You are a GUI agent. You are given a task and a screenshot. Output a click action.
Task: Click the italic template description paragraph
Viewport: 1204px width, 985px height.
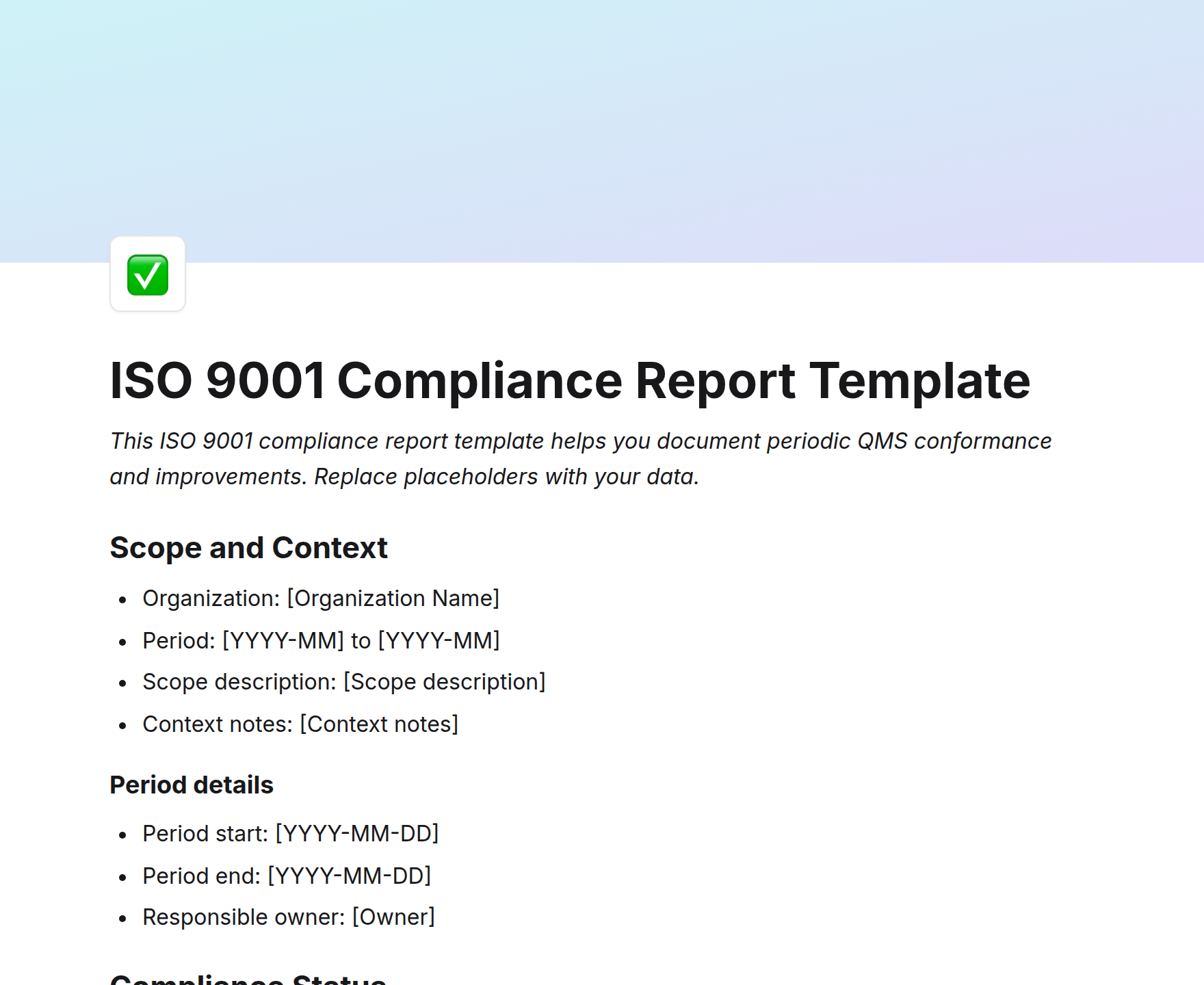[581, 459]
